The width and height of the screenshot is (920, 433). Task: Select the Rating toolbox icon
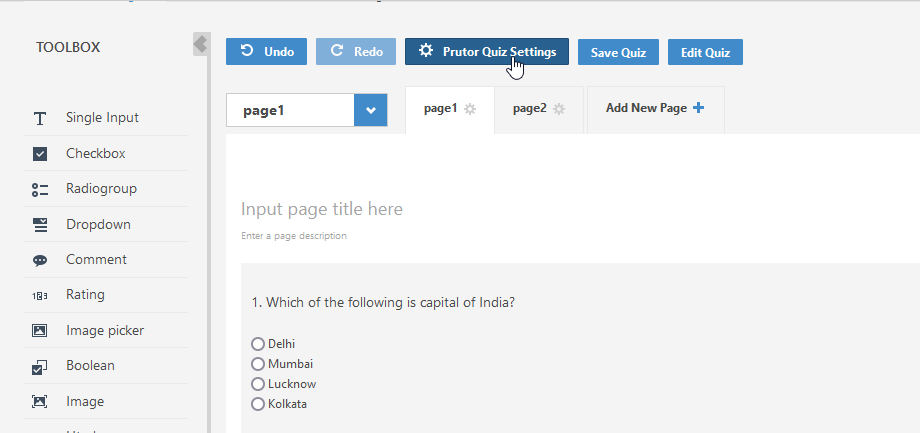pos(40,295)
